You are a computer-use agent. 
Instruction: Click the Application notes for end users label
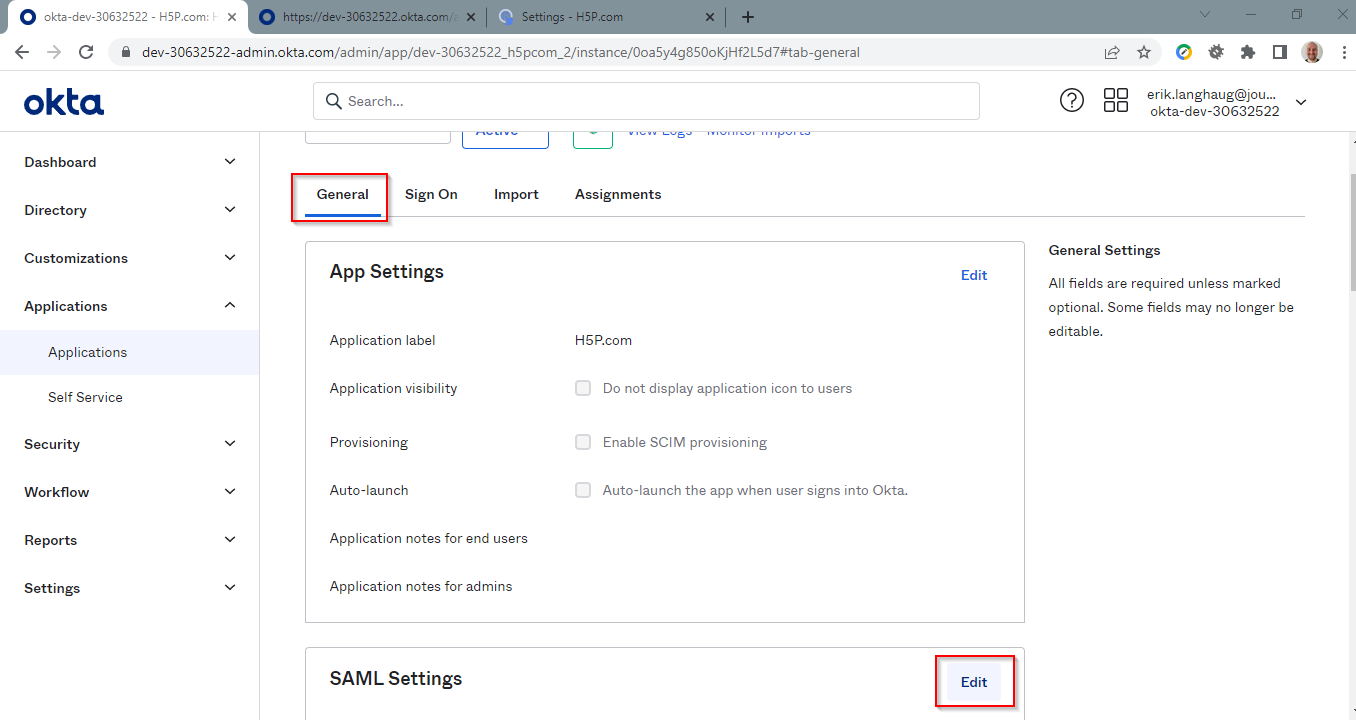point(429,538)
